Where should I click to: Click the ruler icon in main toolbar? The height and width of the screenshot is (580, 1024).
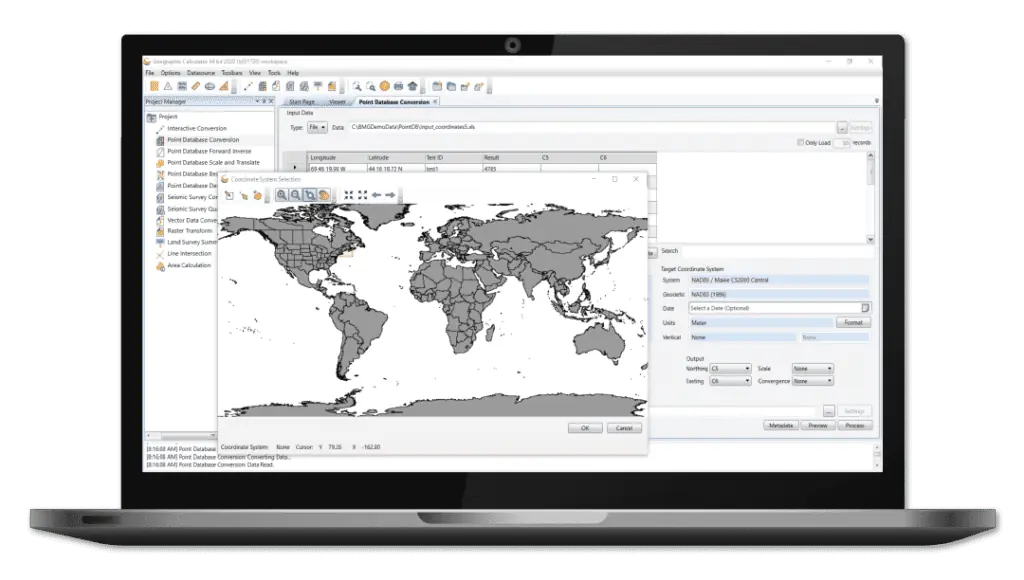click(x=196, y=86)
